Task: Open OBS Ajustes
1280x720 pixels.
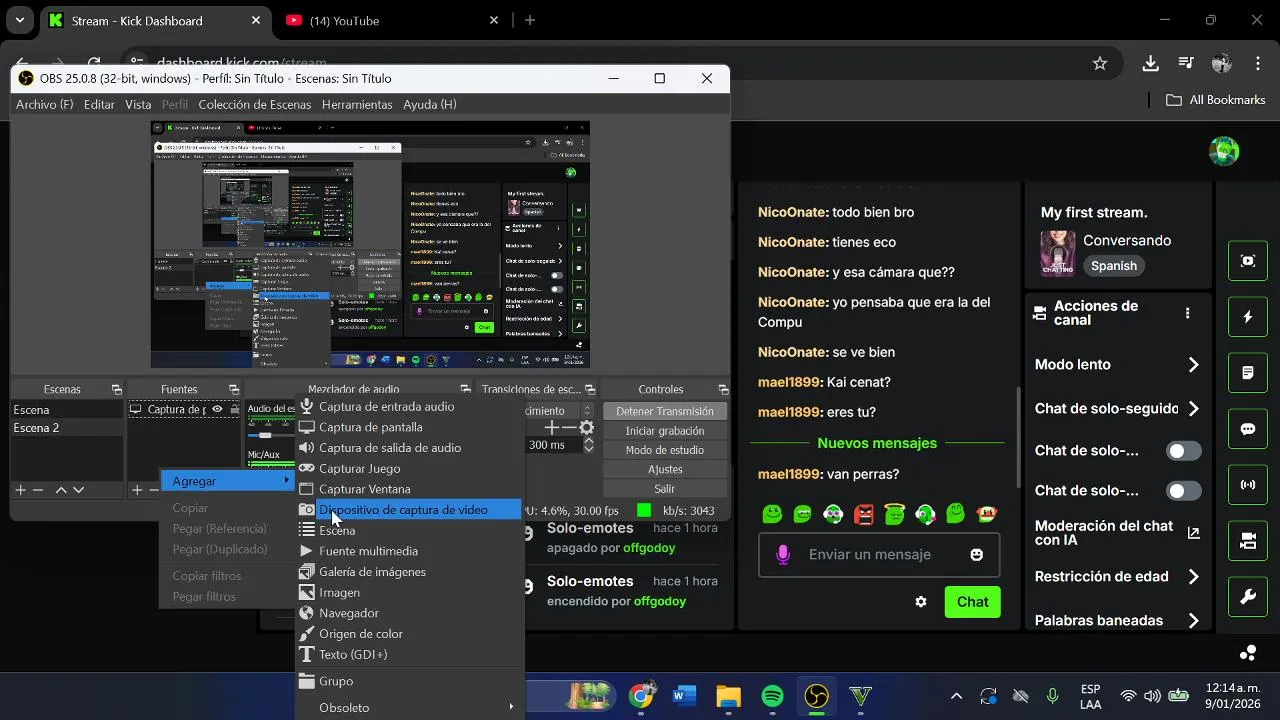Action: pos(665,469)
